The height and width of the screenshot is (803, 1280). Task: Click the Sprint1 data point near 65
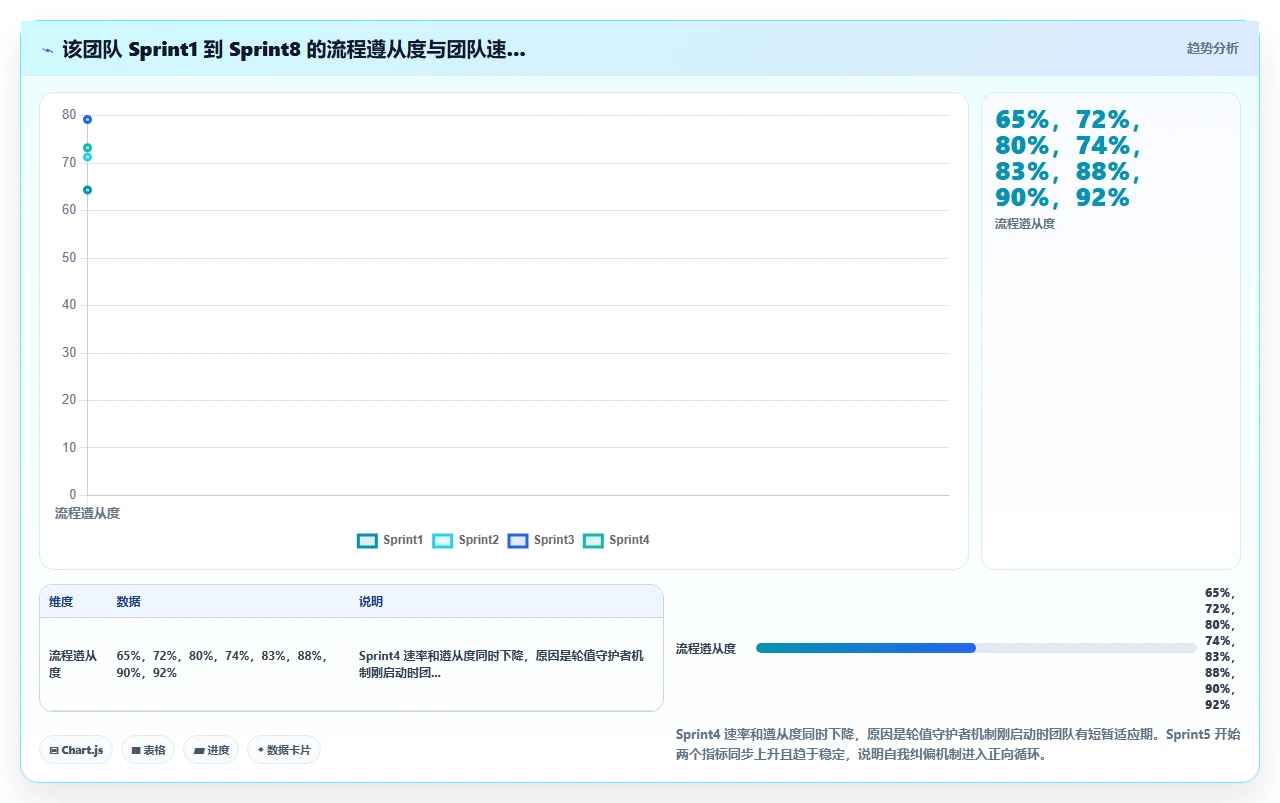pos(87,190)
